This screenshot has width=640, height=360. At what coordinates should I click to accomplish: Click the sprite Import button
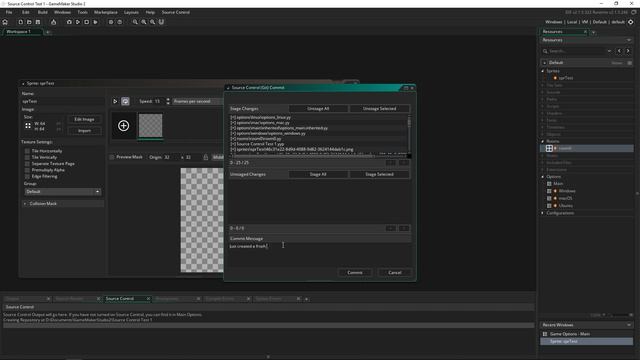pos(84,131)
